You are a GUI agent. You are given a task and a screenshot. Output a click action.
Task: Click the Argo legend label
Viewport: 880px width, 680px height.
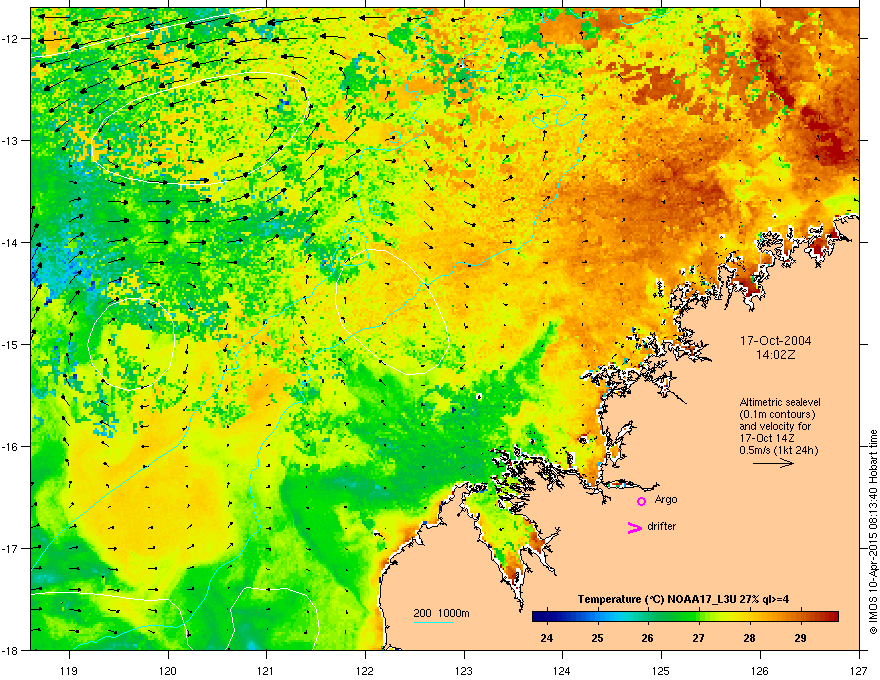(x=666, y=499)
